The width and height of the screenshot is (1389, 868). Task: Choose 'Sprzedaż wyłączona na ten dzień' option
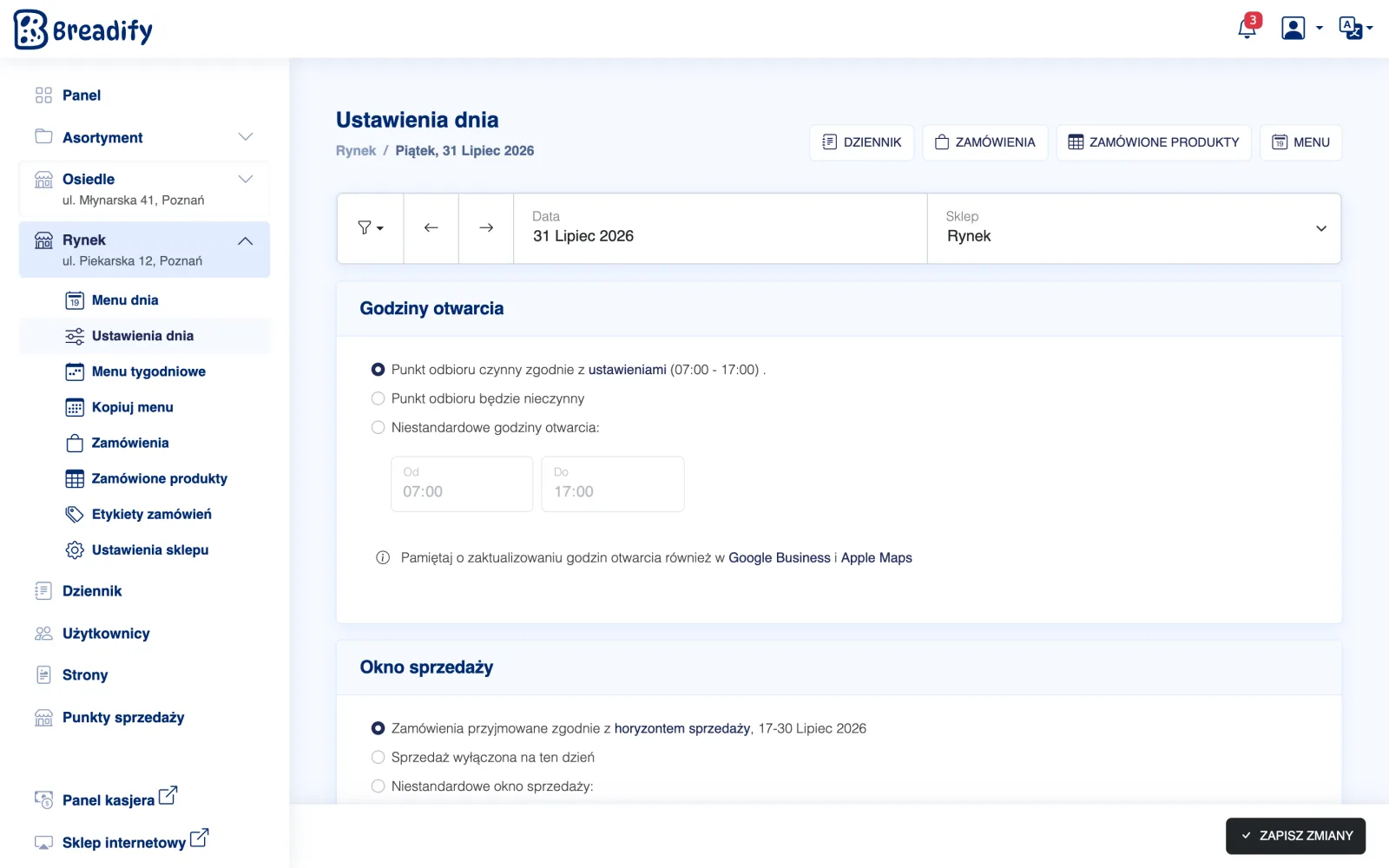point(378,757)
